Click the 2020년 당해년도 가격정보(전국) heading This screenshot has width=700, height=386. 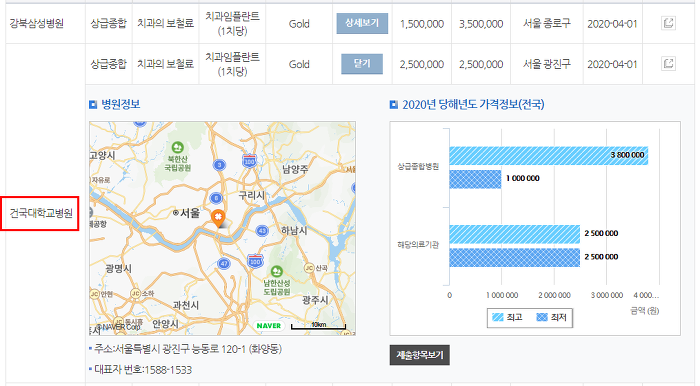(473, 104)
